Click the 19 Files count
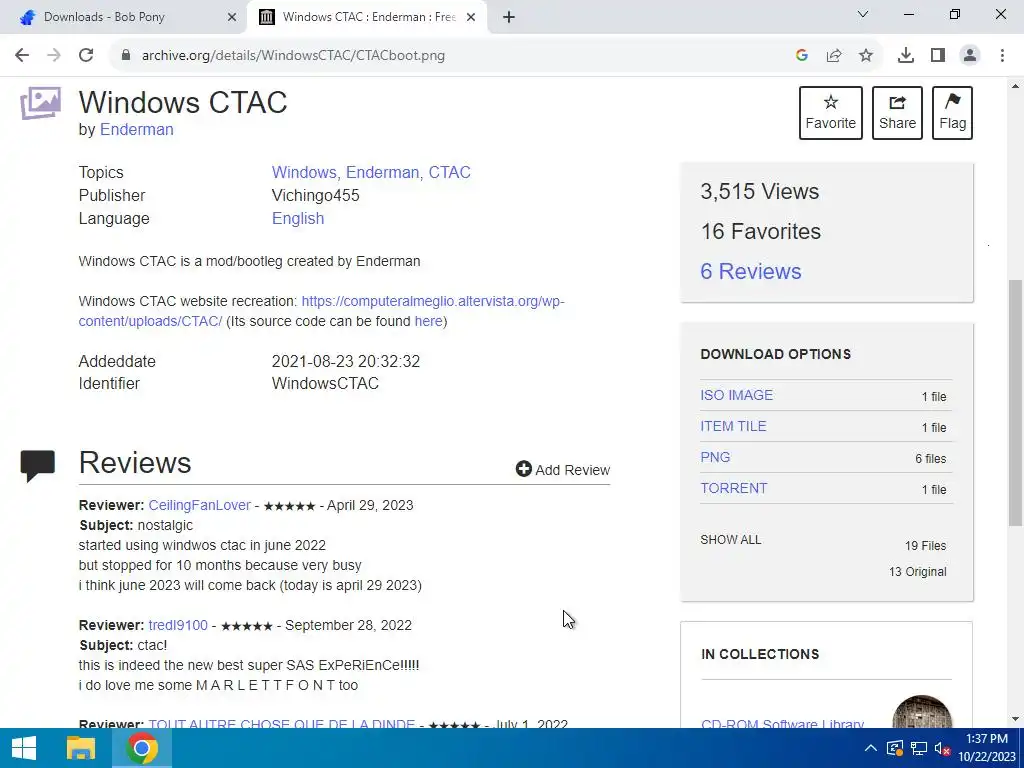 tap(925, 546)
